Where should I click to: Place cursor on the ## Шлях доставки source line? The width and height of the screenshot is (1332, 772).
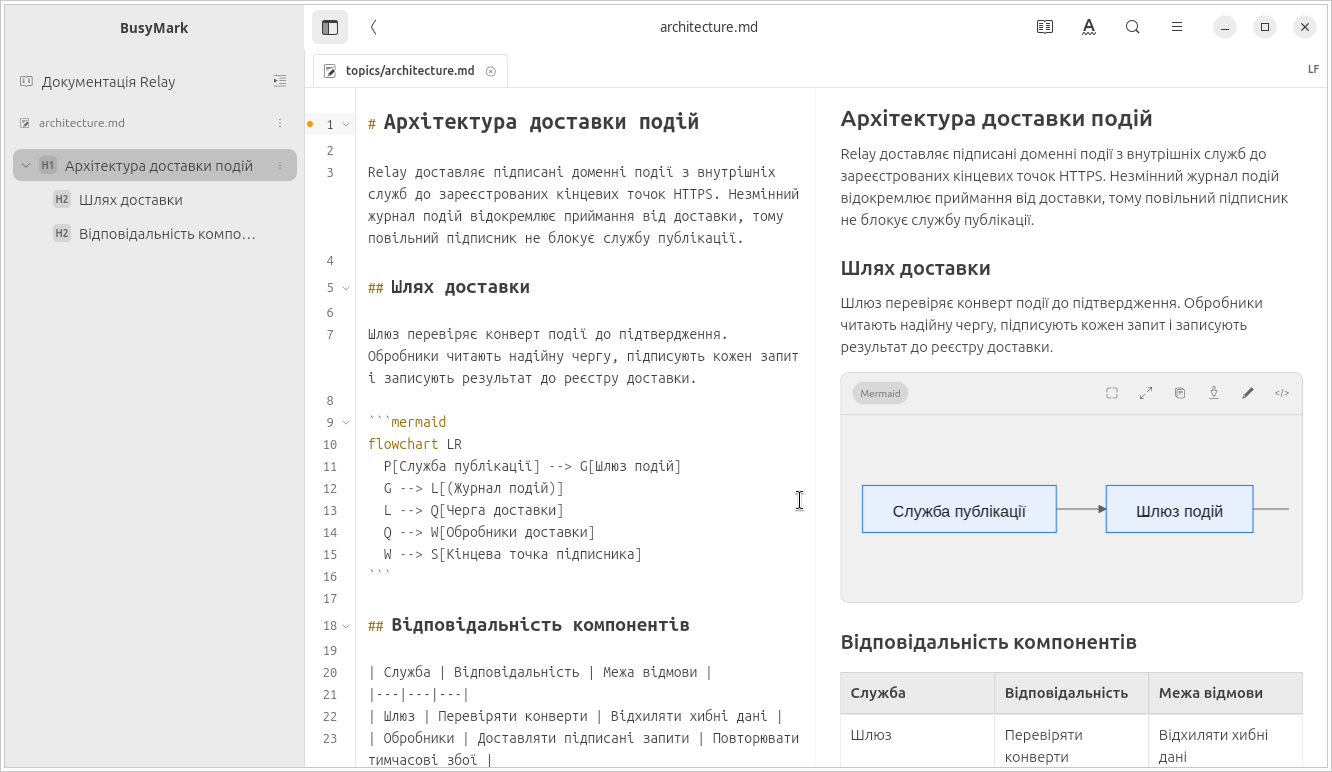click(x=449, y=288)
